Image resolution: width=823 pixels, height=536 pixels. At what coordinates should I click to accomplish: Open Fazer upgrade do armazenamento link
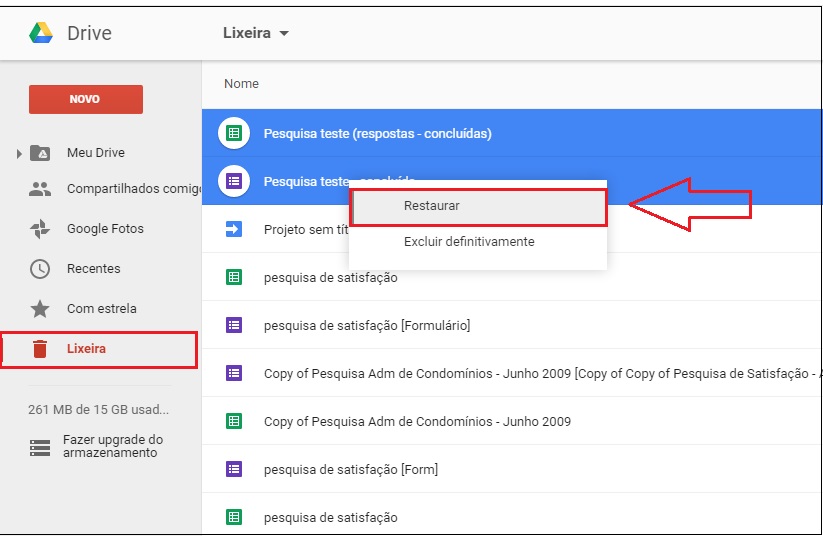click(112, 446)
